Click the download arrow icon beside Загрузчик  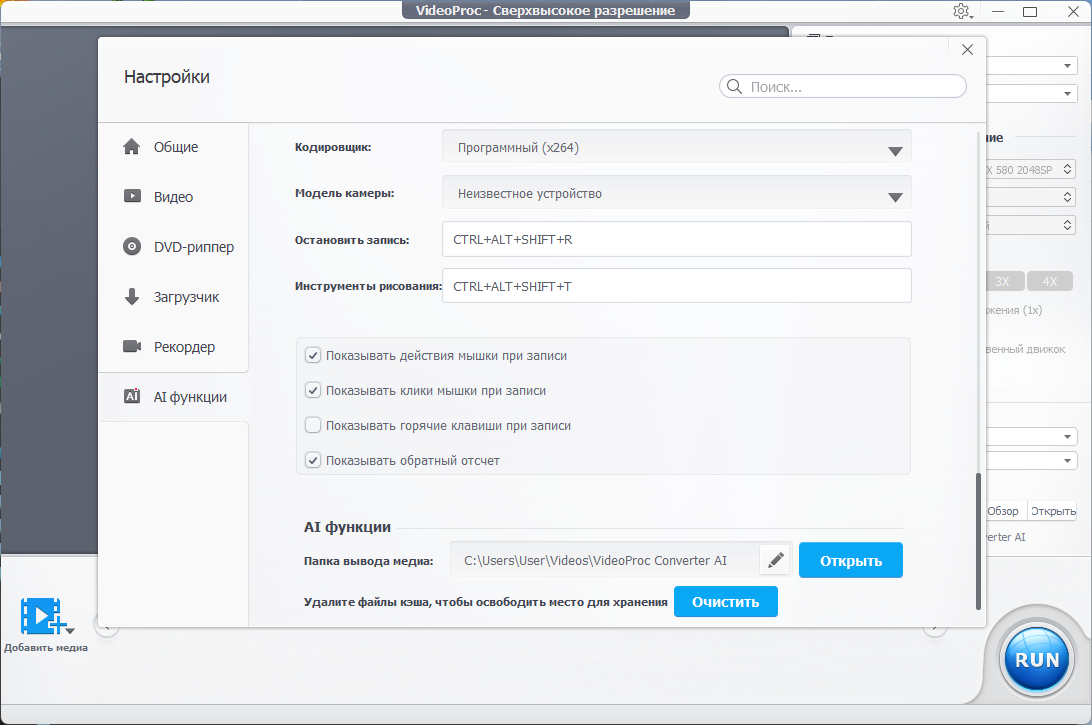131,297
